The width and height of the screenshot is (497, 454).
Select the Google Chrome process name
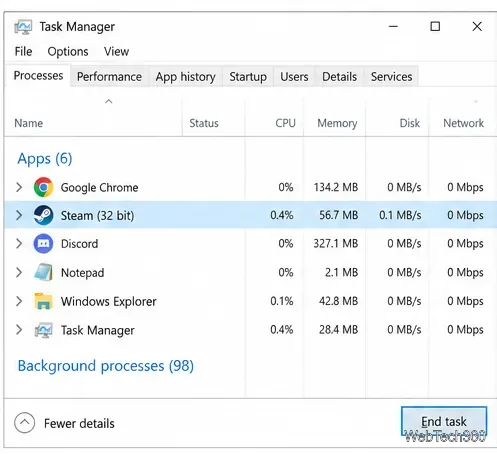(x=99, y=187)
